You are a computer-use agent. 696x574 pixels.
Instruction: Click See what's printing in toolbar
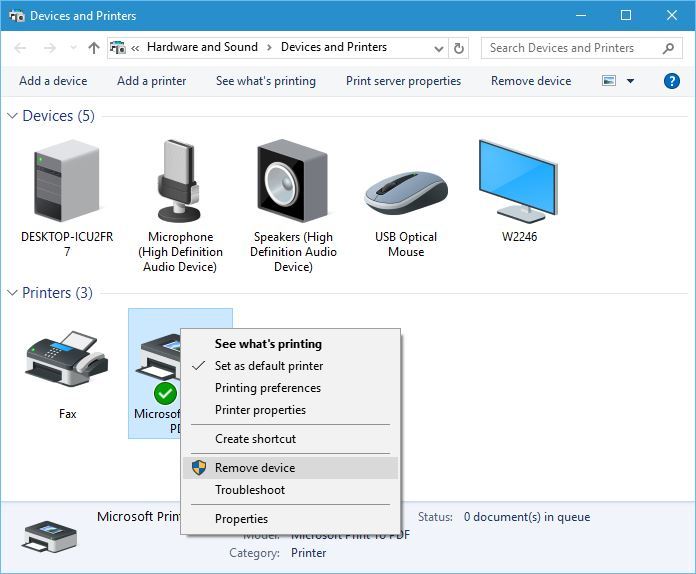265,81
